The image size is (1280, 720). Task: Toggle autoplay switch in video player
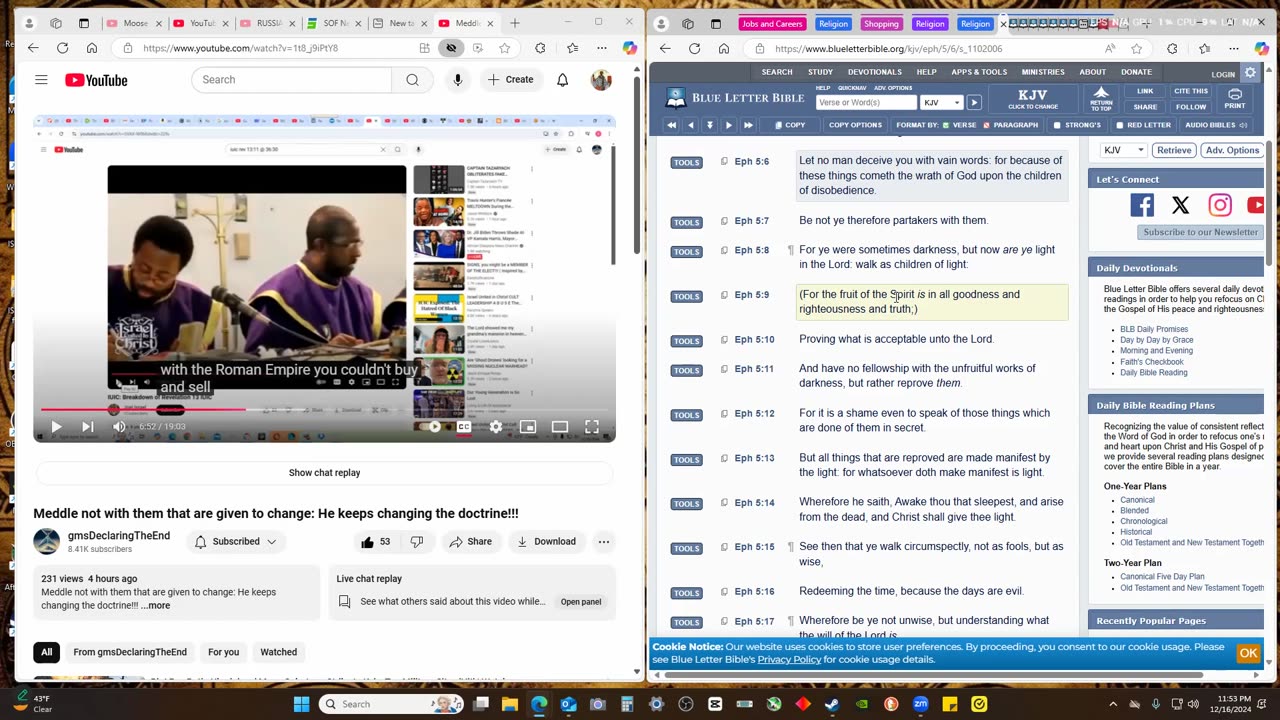tap(431, 427)
